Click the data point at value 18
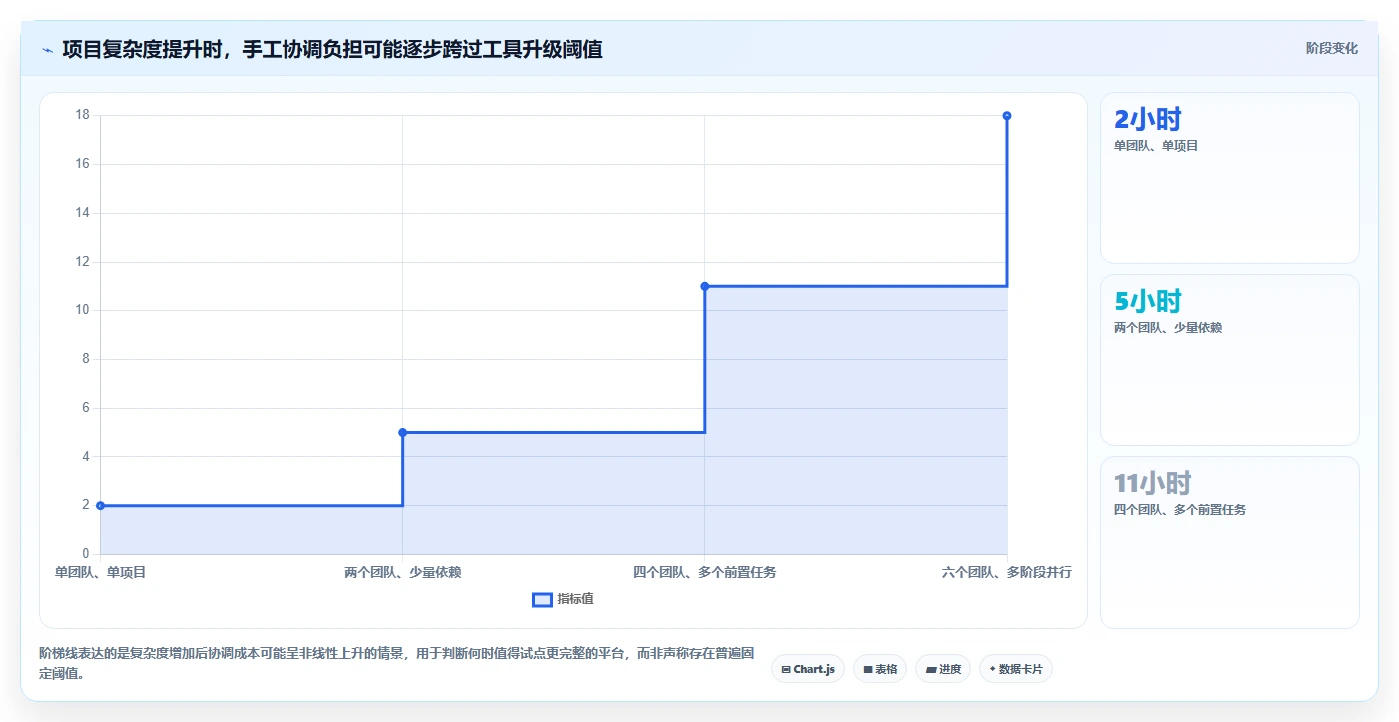The width and height of the screenshot is (1399, 722). 1006,115
